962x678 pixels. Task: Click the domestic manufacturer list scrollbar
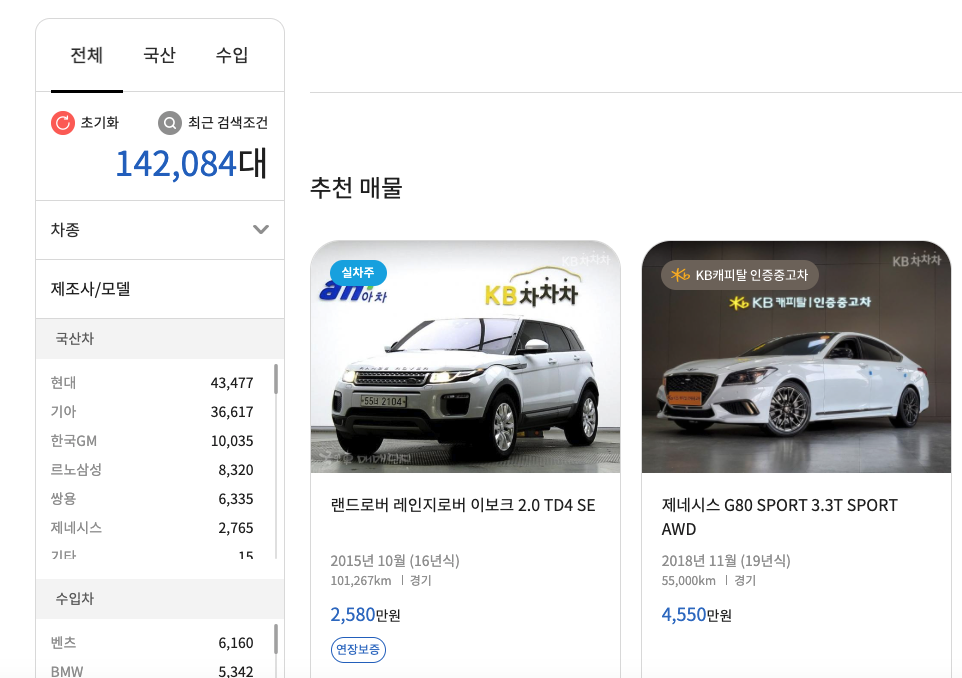tap(276, 379)
